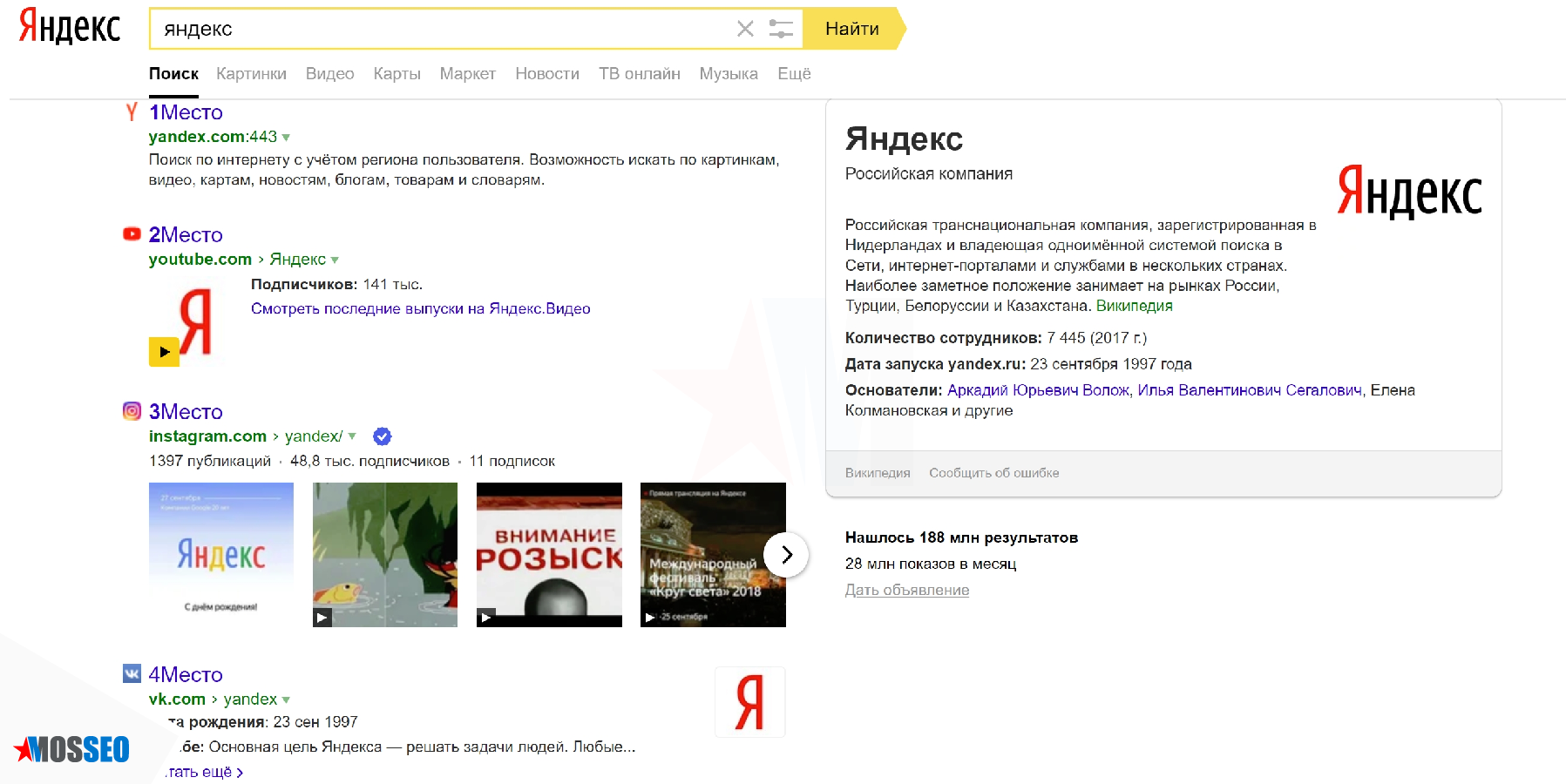1566x784 pixels.
Task: Open the Ещё menu
Action: click(x=792, y=74)
